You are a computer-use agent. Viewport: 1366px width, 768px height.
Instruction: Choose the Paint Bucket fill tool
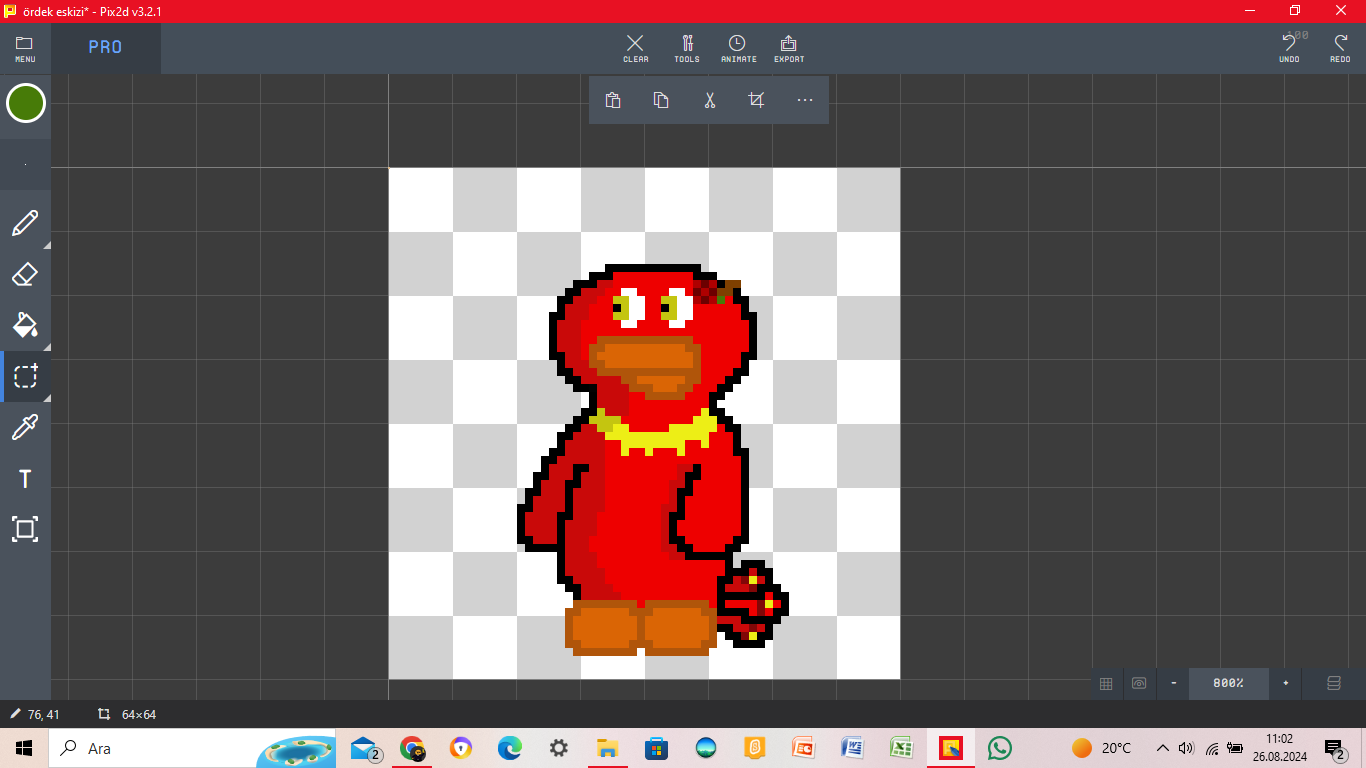[x=25, y=325]
